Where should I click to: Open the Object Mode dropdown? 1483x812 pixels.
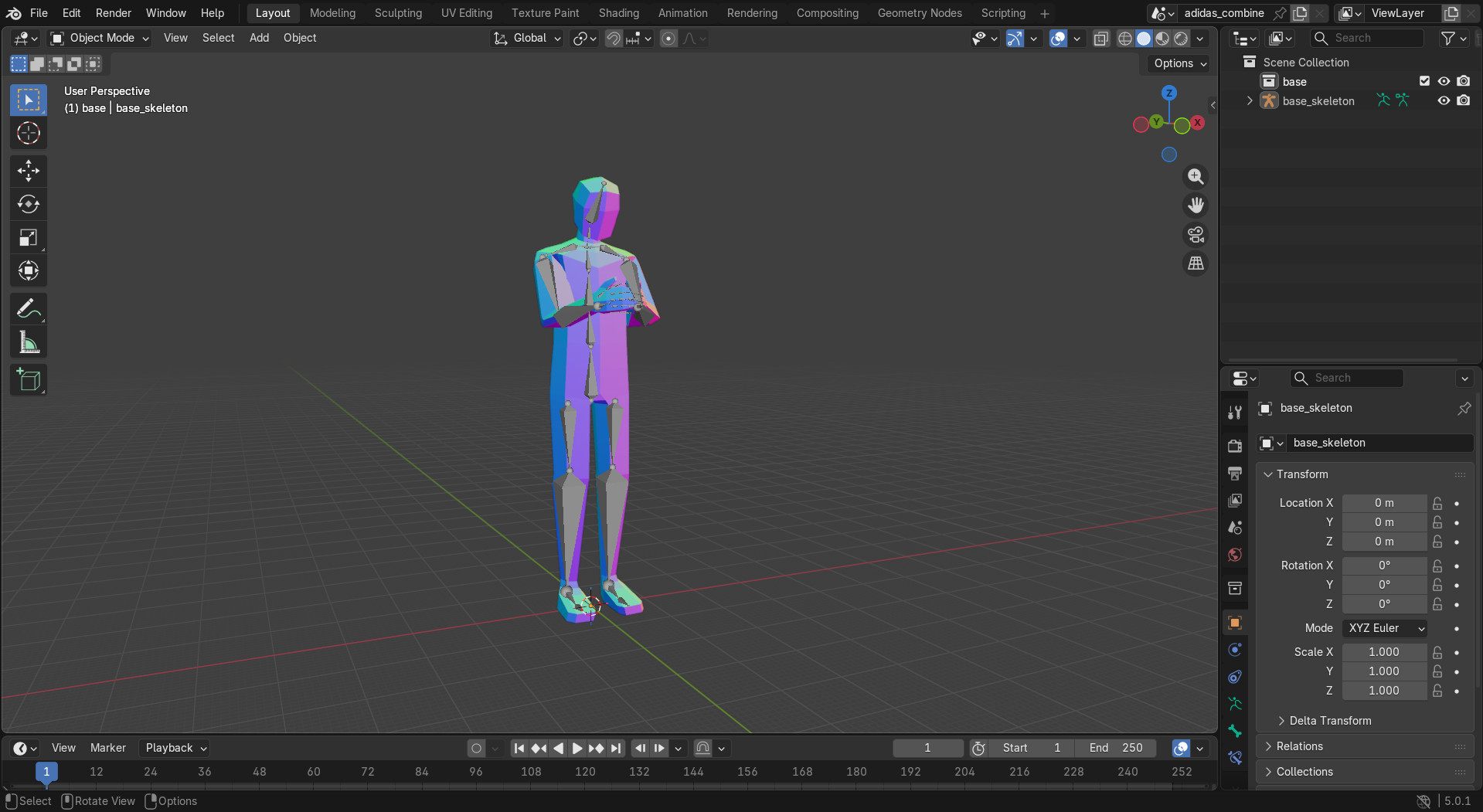(x=99, y=38)
